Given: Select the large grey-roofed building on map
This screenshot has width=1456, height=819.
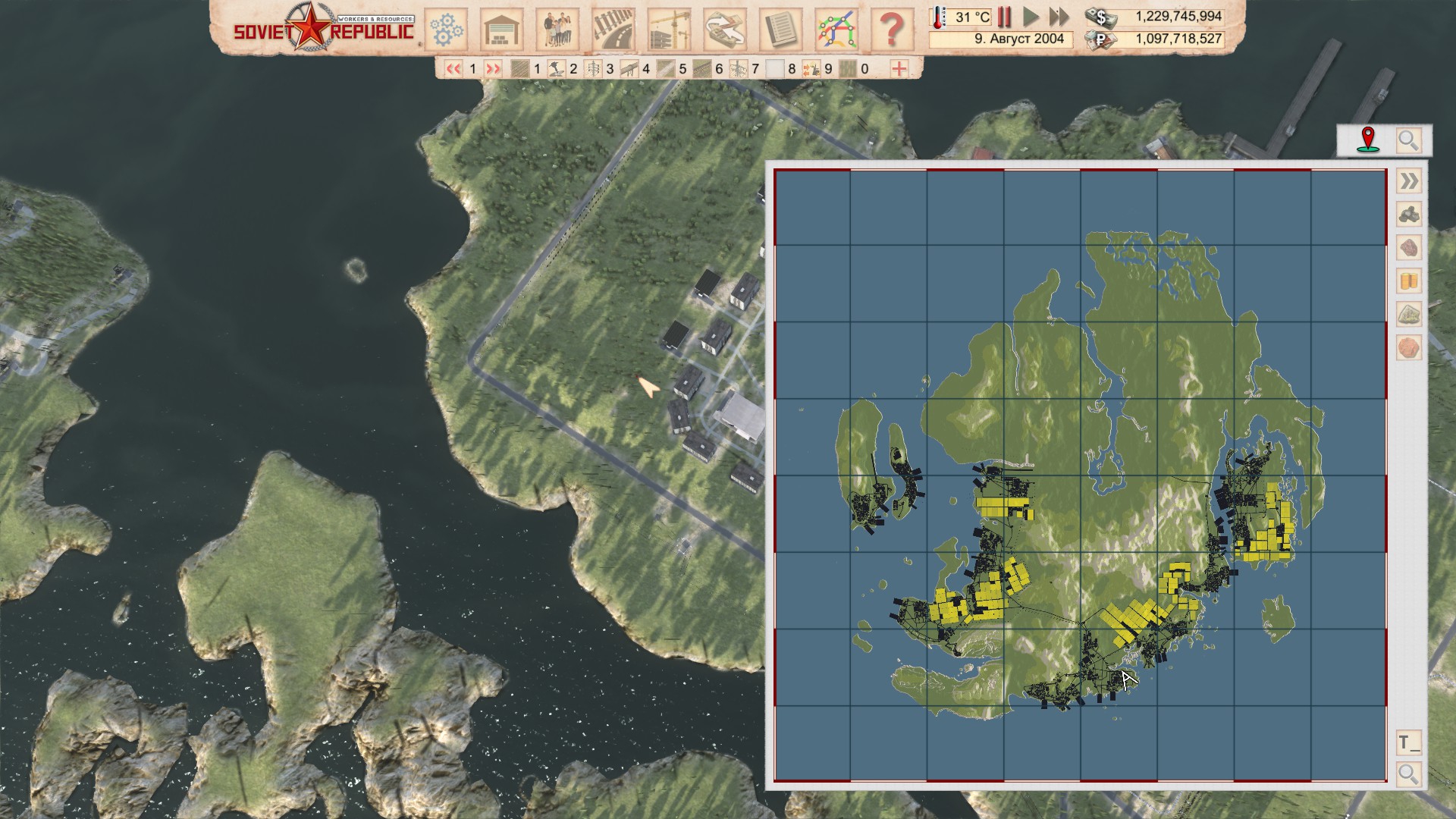Looking at the screenshot, I should pos(740,416).
